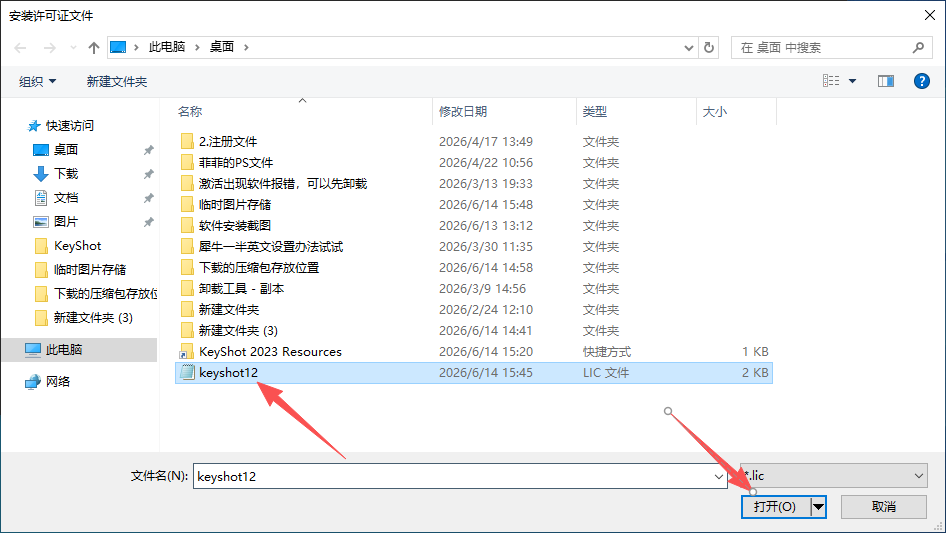Open 文档 in quick access
The image size is (946, 533).
click(66, 197)
